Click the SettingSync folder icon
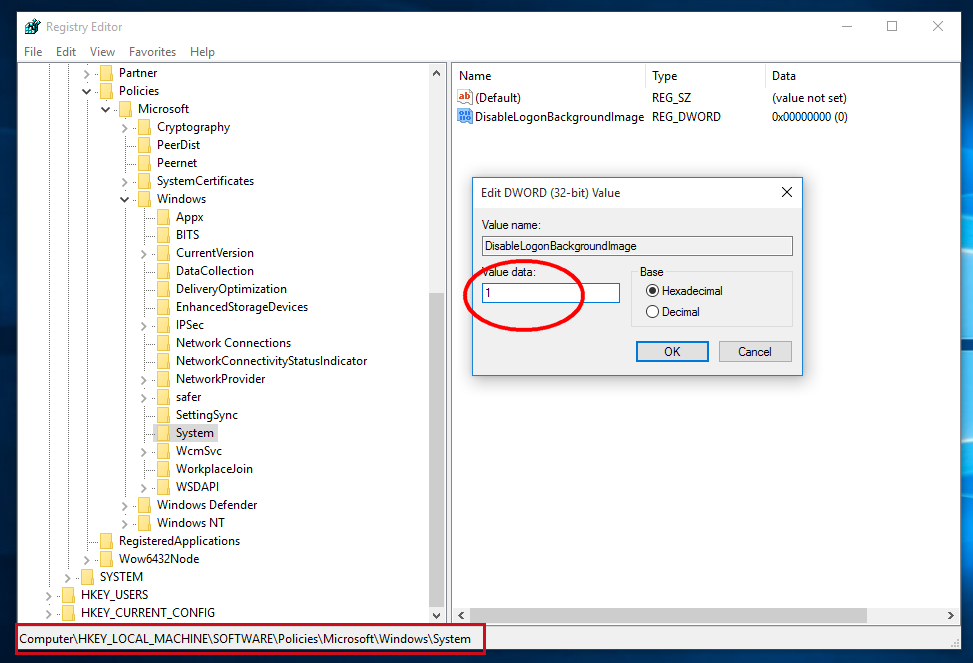 (163, 415)
